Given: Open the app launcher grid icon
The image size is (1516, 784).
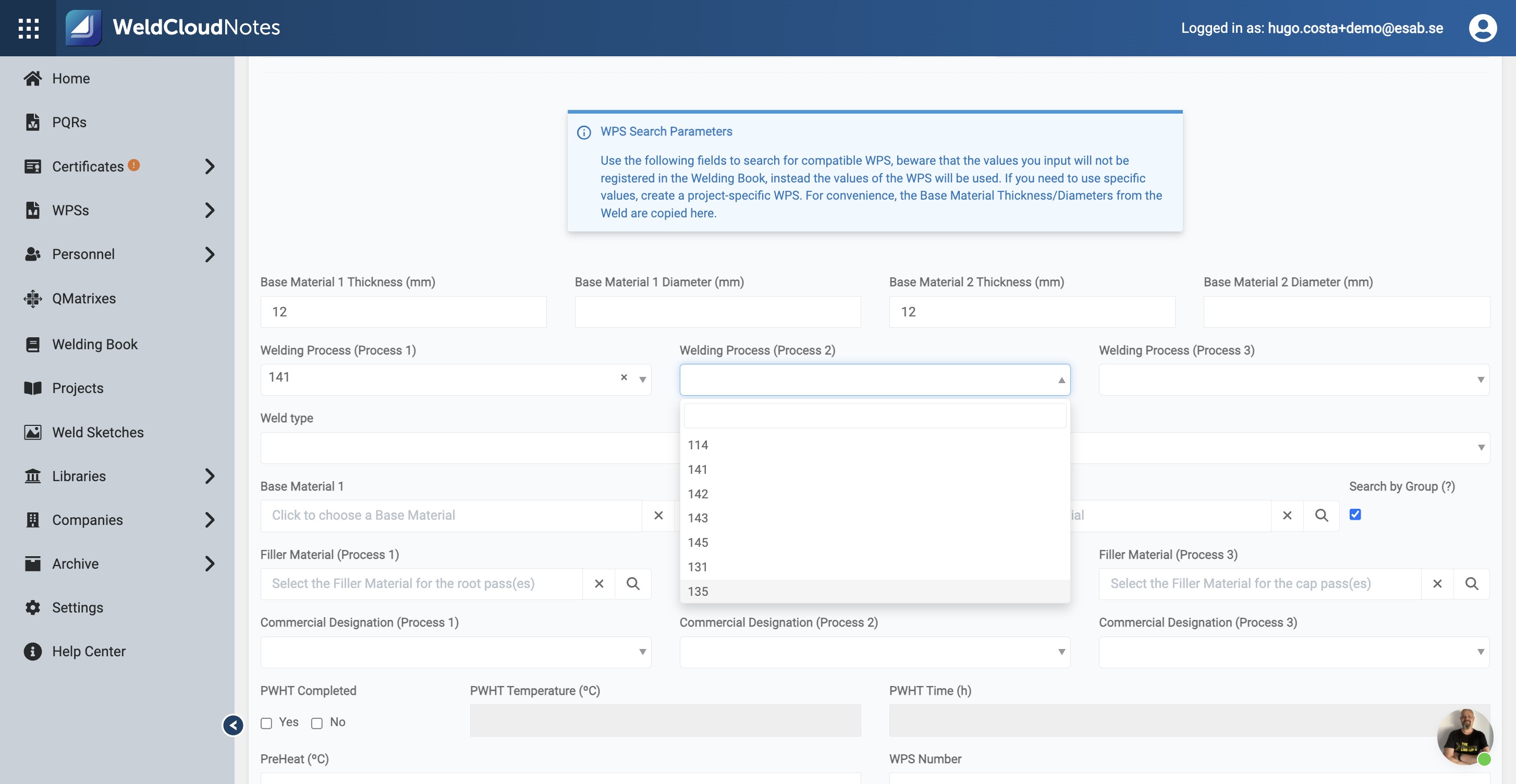Looking at the screenshot, I should point(28,28).
